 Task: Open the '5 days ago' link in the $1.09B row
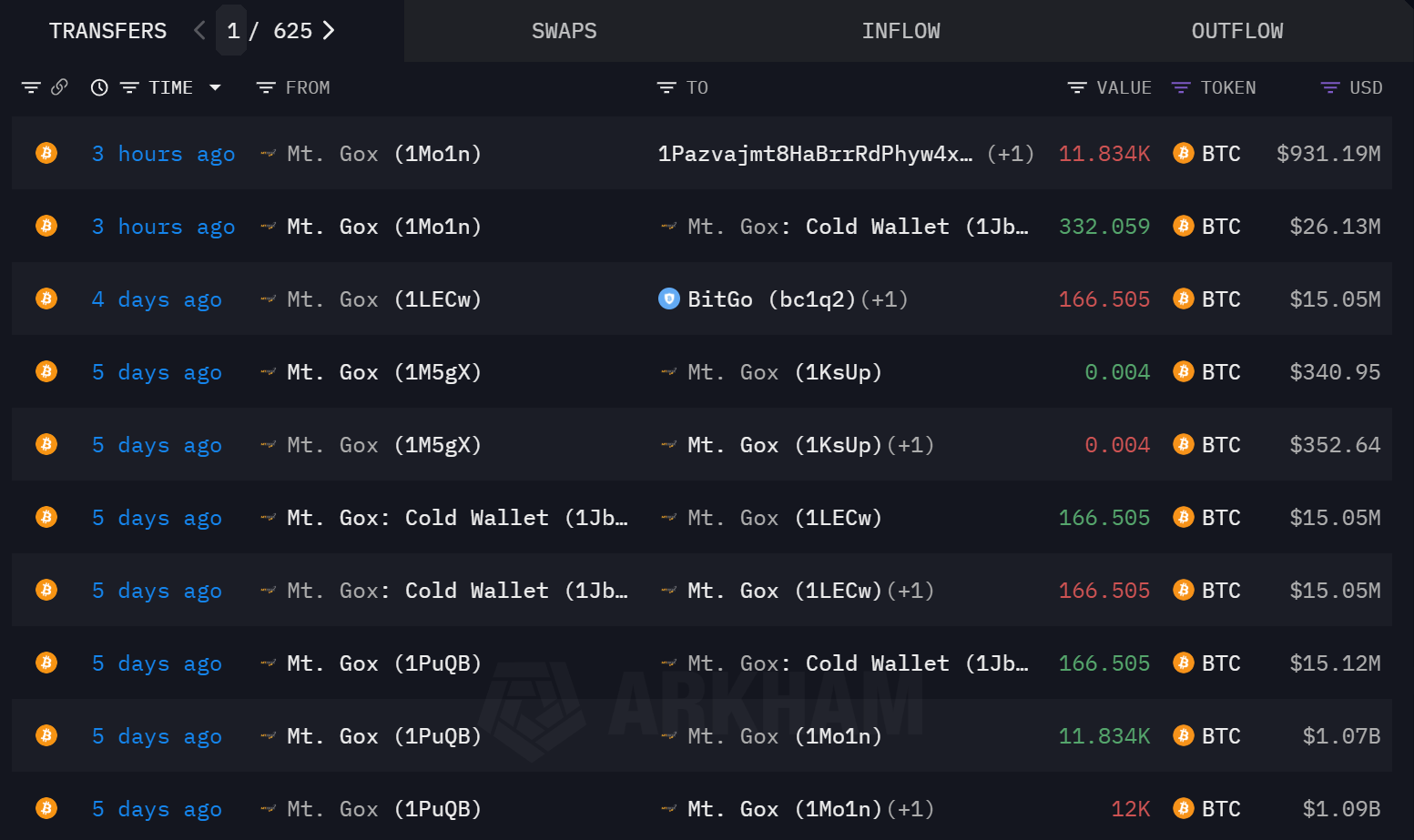coord(157,809)
